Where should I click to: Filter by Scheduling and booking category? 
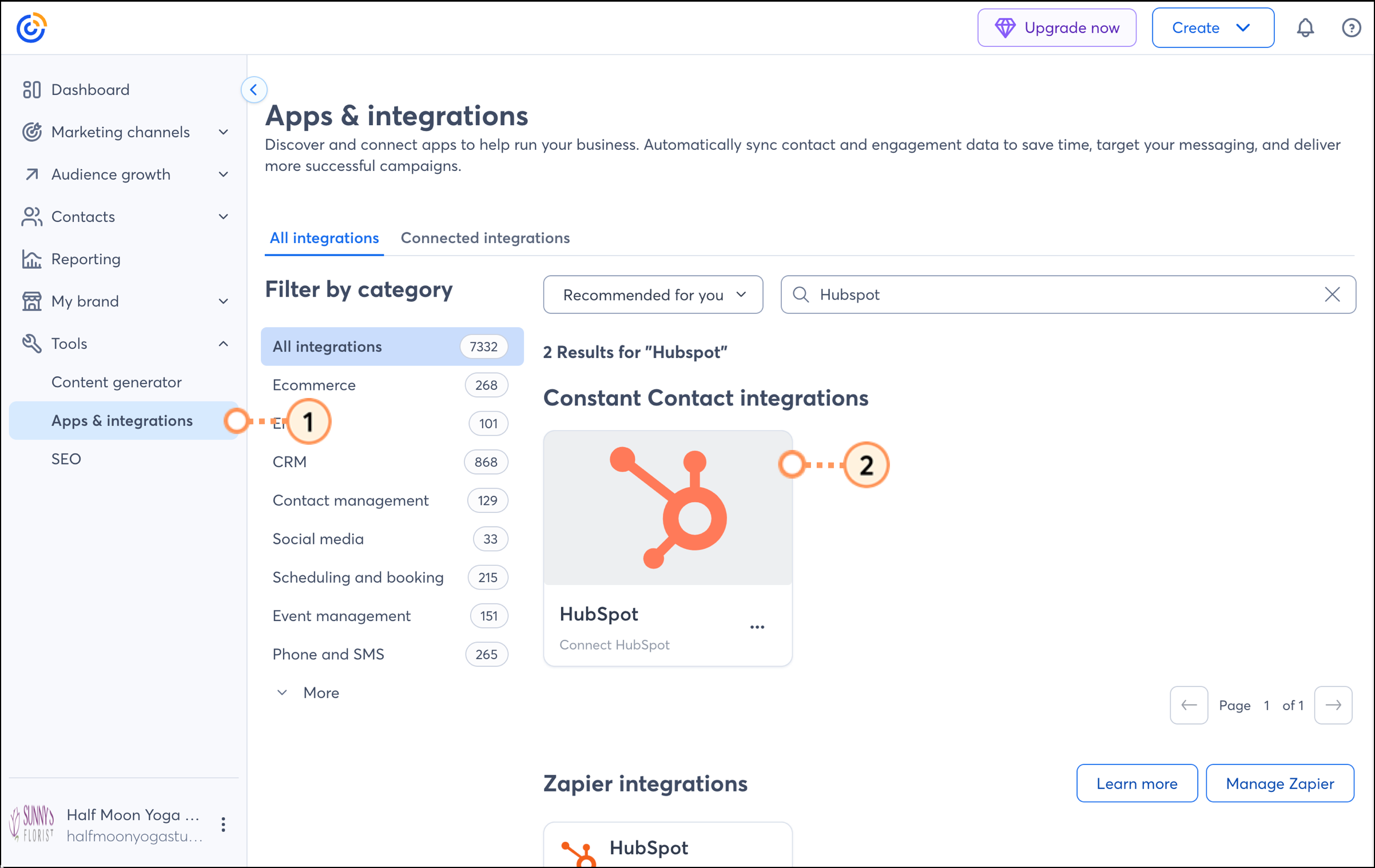392,578
